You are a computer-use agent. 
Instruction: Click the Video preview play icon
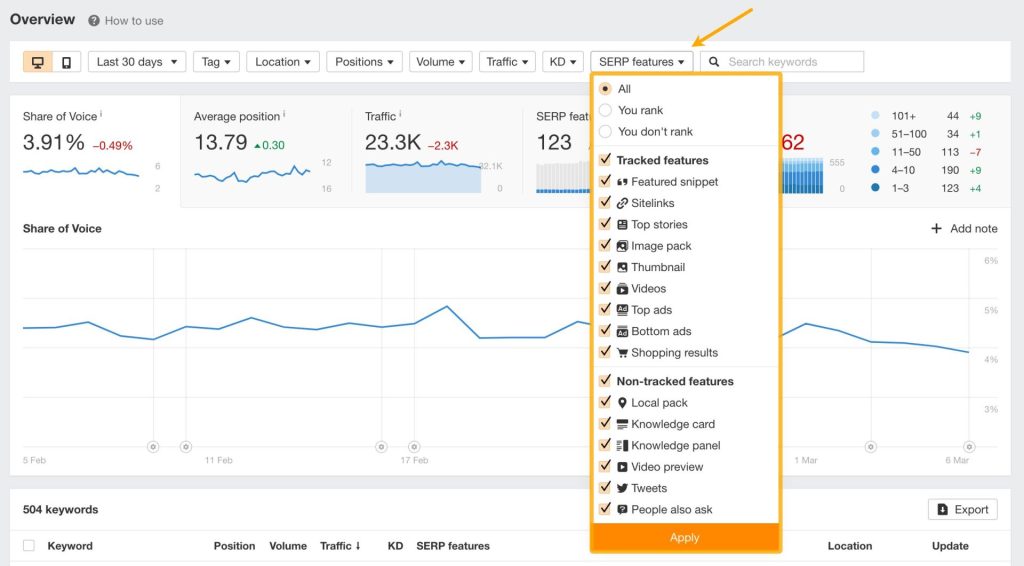point(622,467)
